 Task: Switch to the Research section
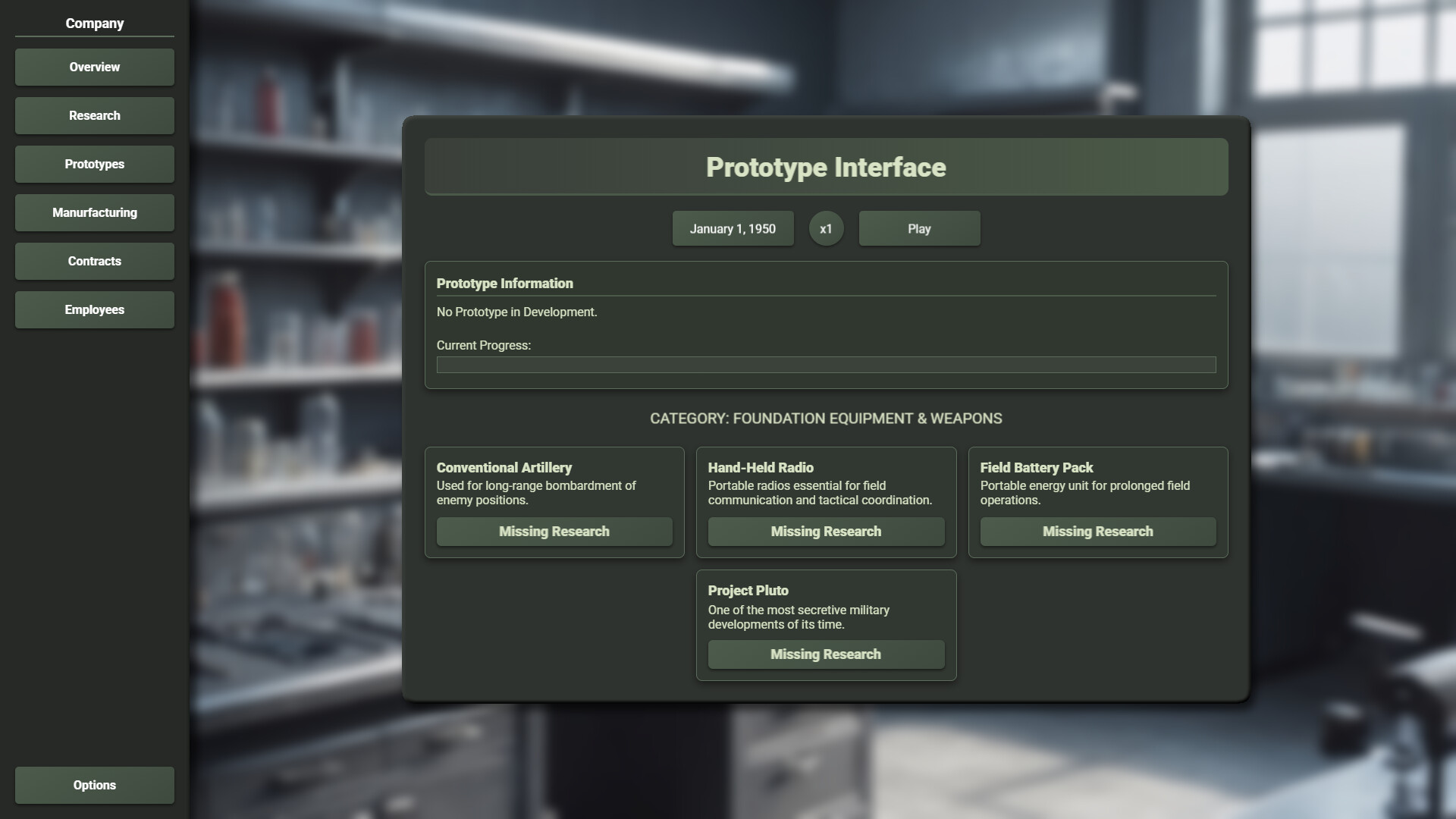(x=94, y=115)
